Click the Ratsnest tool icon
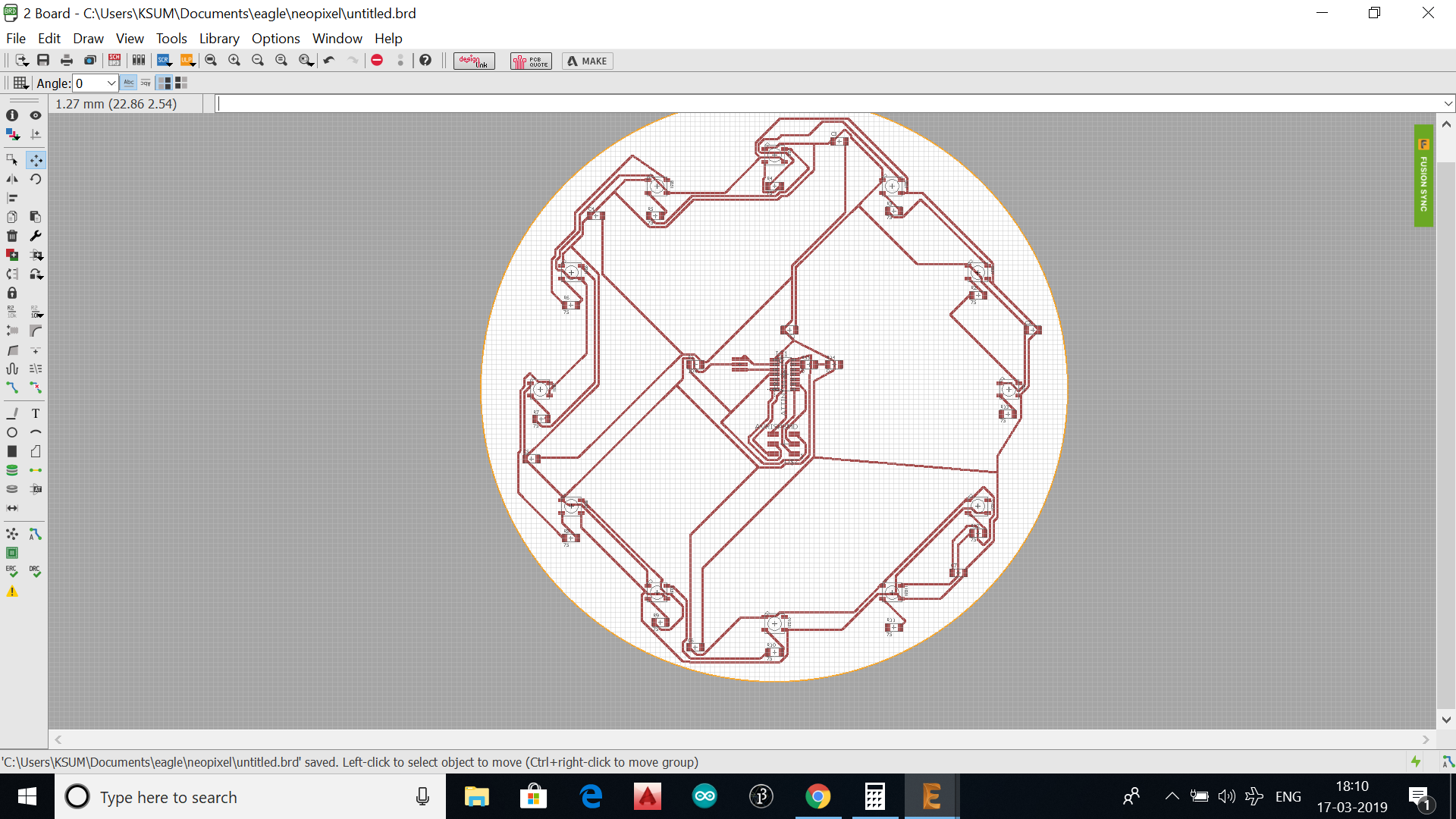 [x=12, y=534]
